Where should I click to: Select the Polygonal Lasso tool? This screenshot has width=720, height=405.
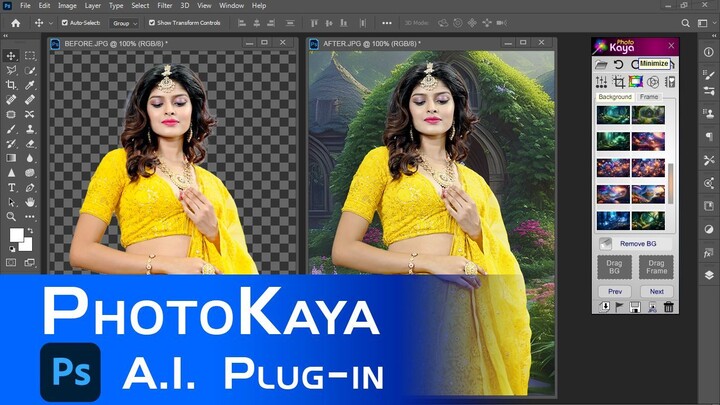tap(11, 70)
